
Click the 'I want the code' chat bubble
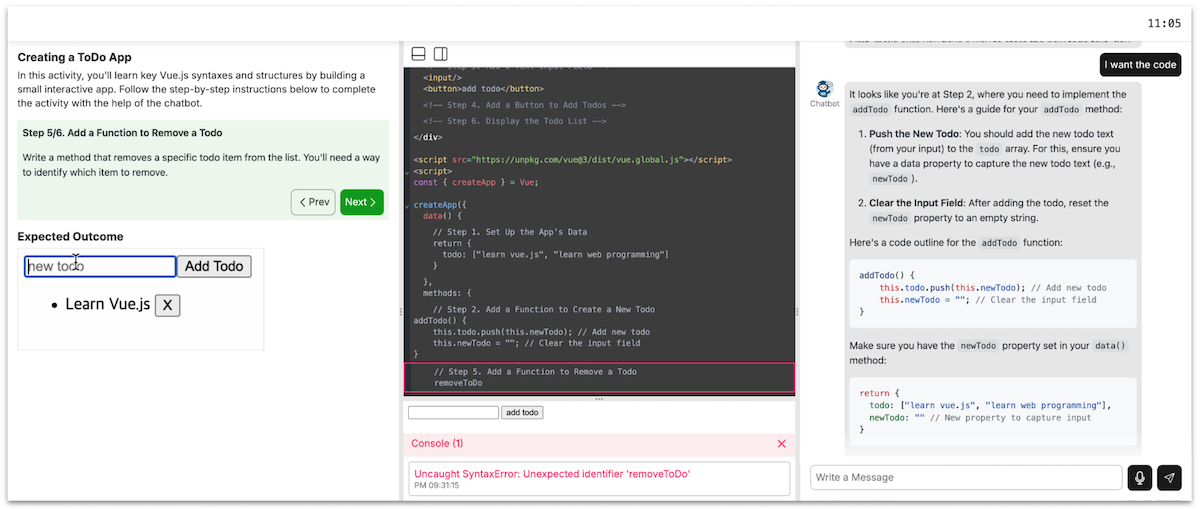(1140, 65)
